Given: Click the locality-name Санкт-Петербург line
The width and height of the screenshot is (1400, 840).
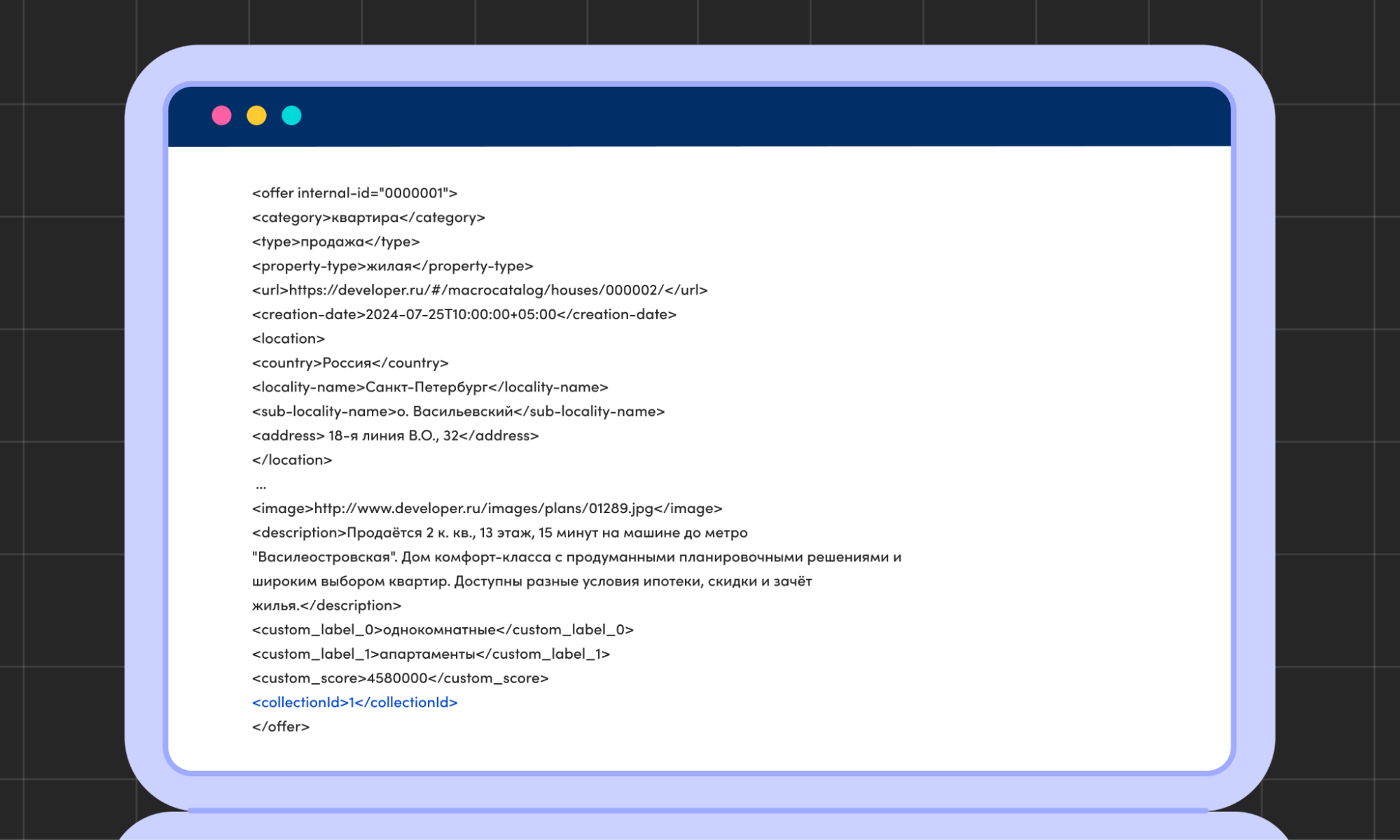Looking at the screenshot, I should 430,387.
